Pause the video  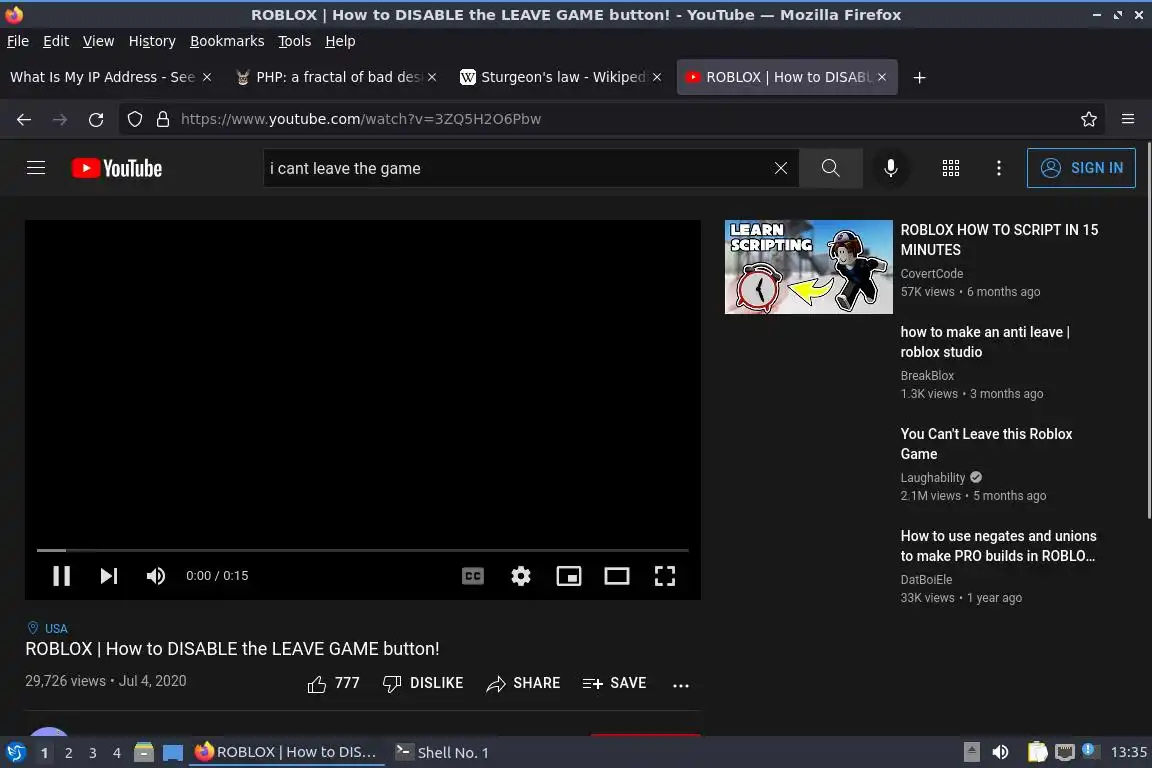62,576
